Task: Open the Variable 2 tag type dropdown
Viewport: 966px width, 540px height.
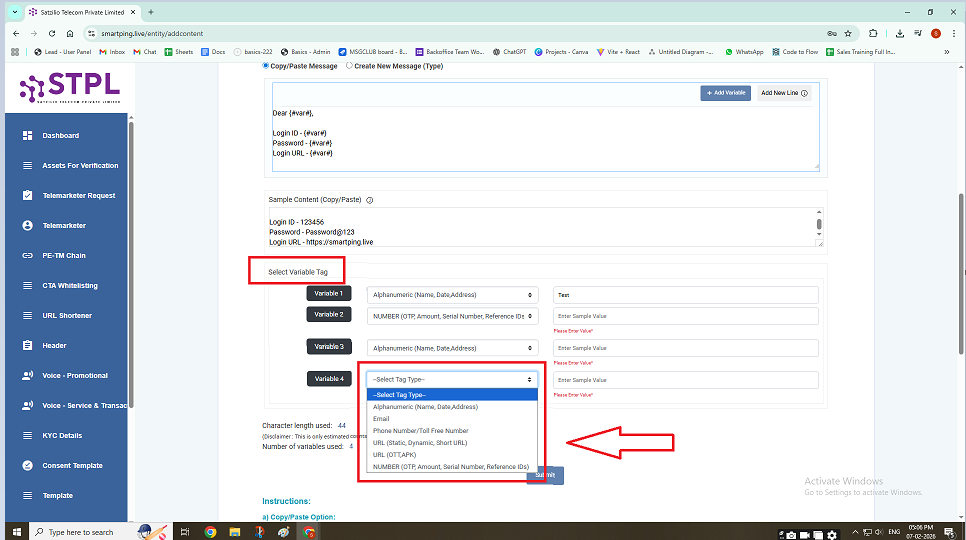Action: coord(452,316)
